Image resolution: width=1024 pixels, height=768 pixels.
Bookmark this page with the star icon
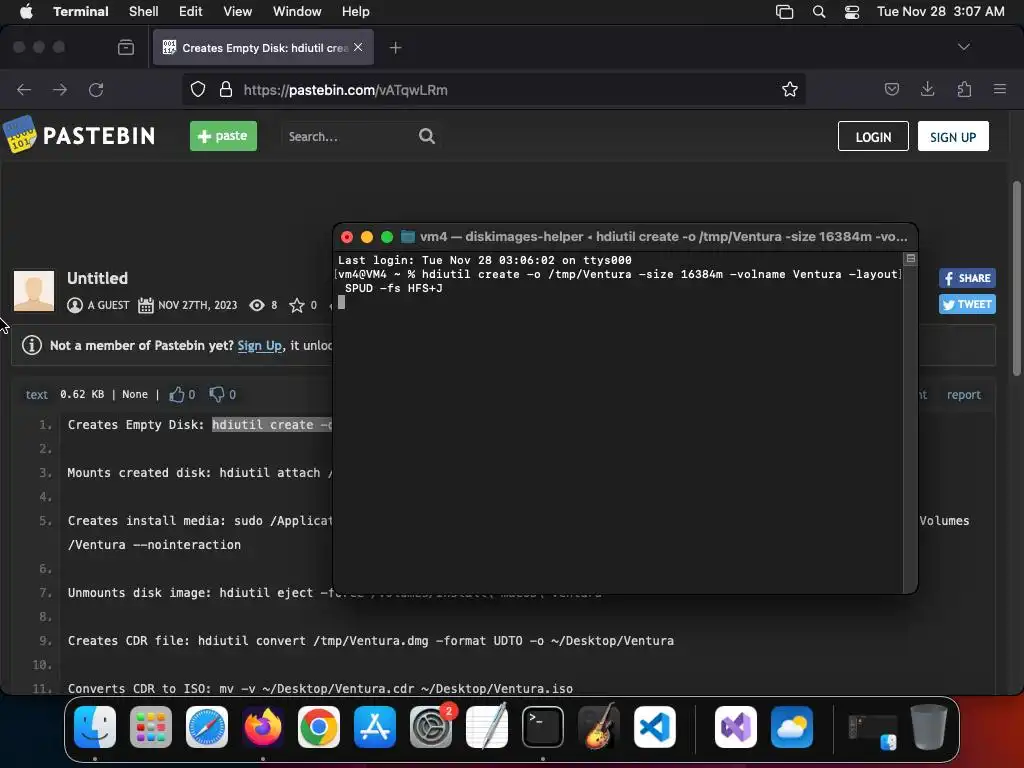click(790, 89)
